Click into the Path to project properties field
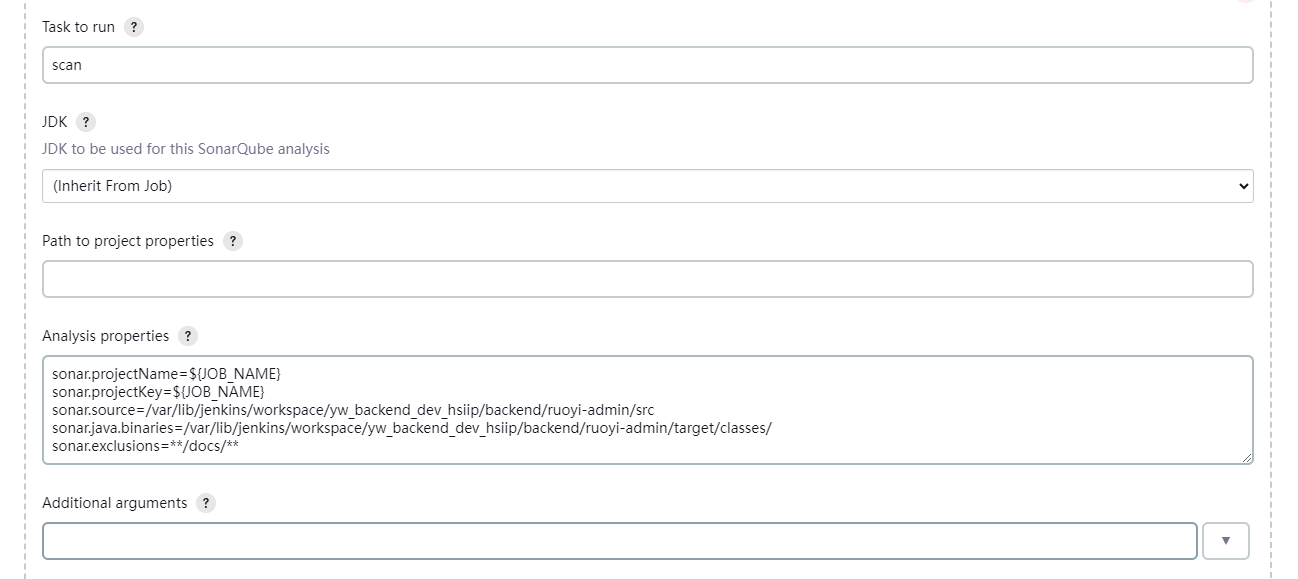The height and width of the screenshot is (579, 1298). click(x=647, y=279)
